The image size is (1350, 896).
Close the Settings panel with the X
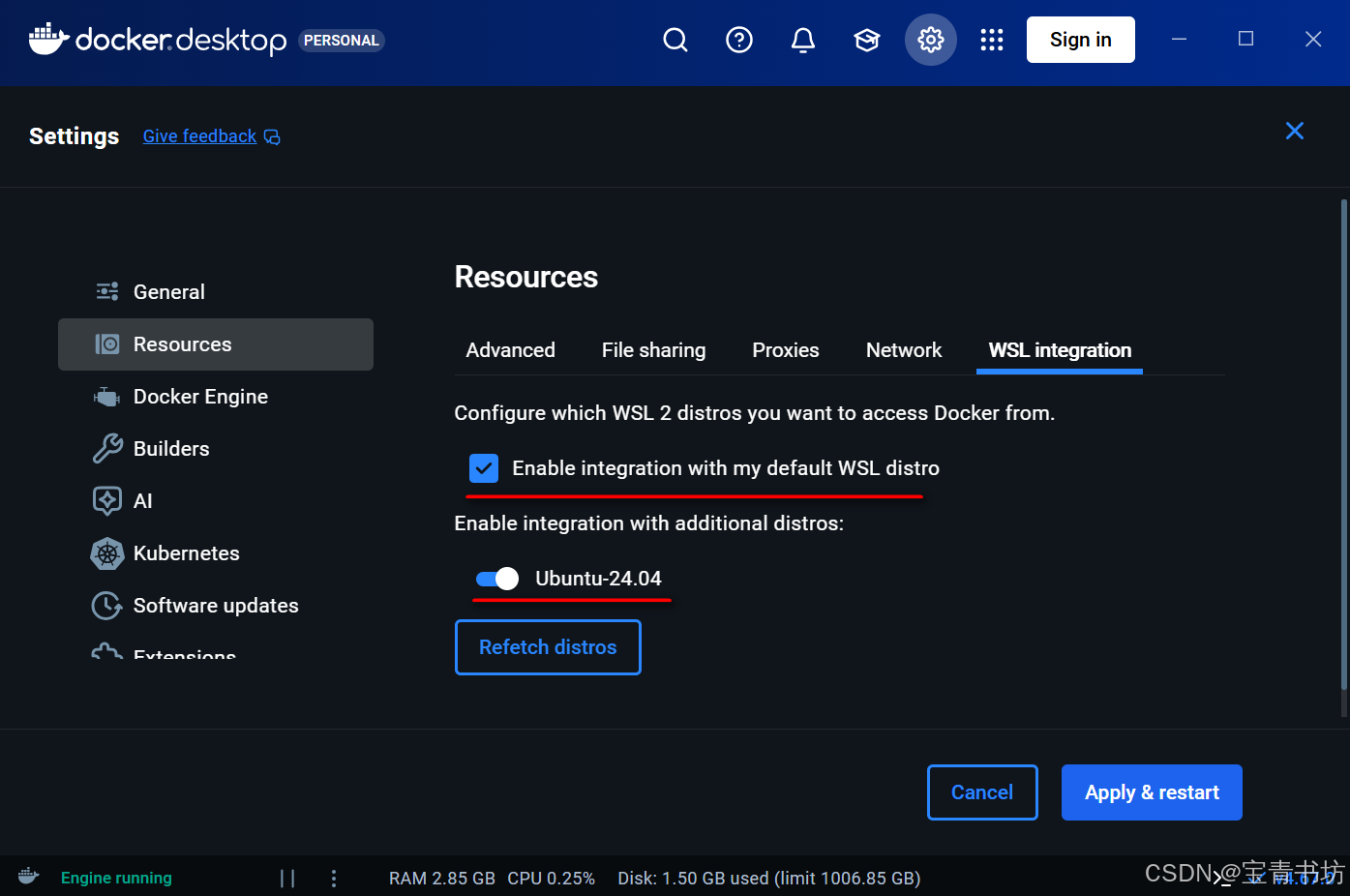1295,131
